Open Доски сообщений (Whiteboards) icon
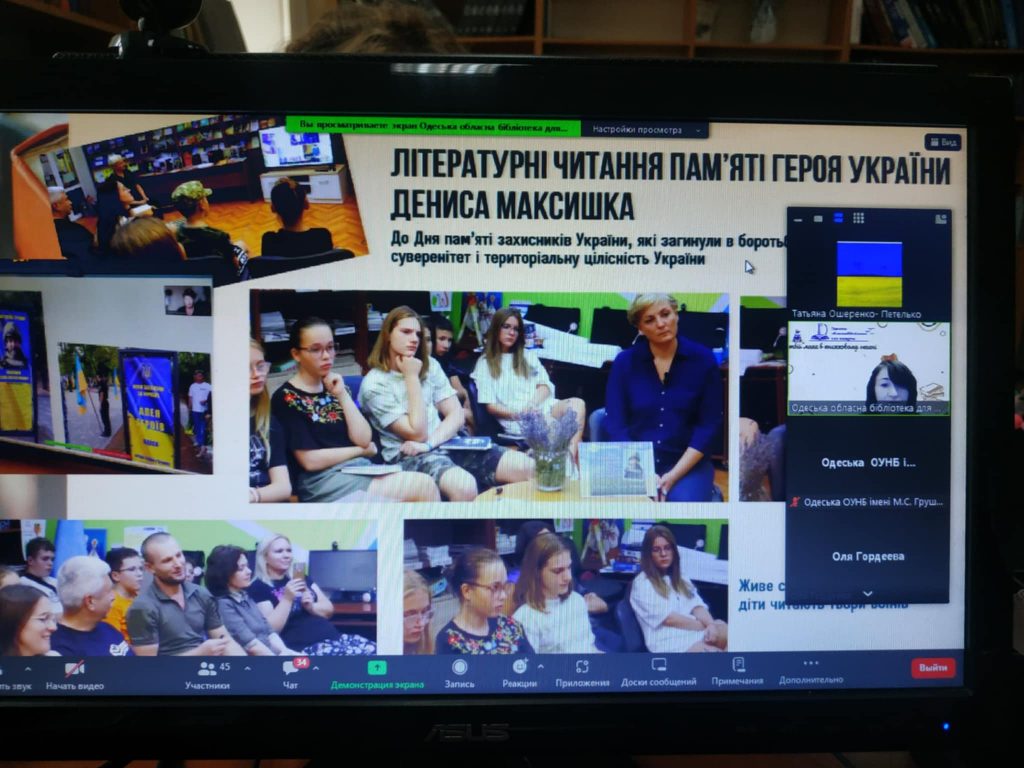 659,665
